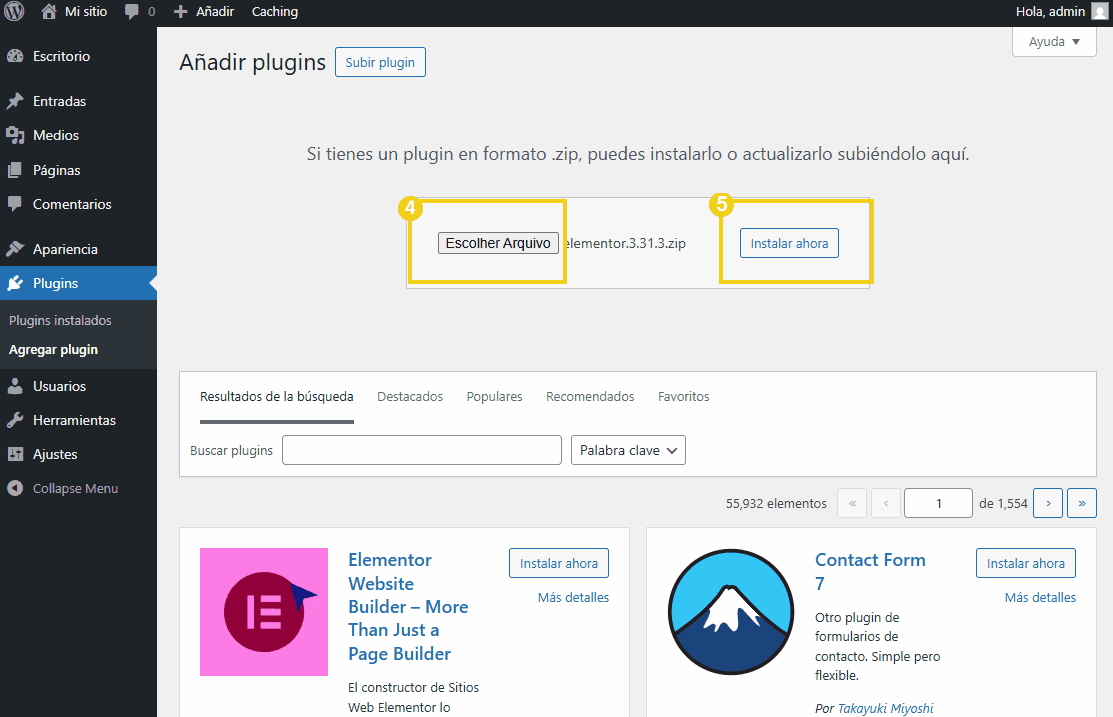Click the WordPress logo icon
Image resolution: width=1113 pixels, height=717 pixels.
14,12
